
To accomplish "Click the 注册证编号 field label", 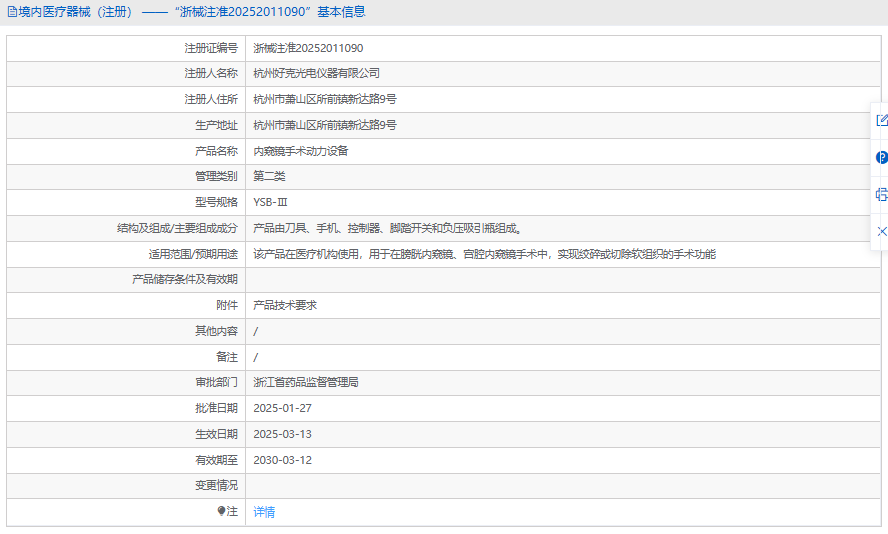I will tap(211, 48).
